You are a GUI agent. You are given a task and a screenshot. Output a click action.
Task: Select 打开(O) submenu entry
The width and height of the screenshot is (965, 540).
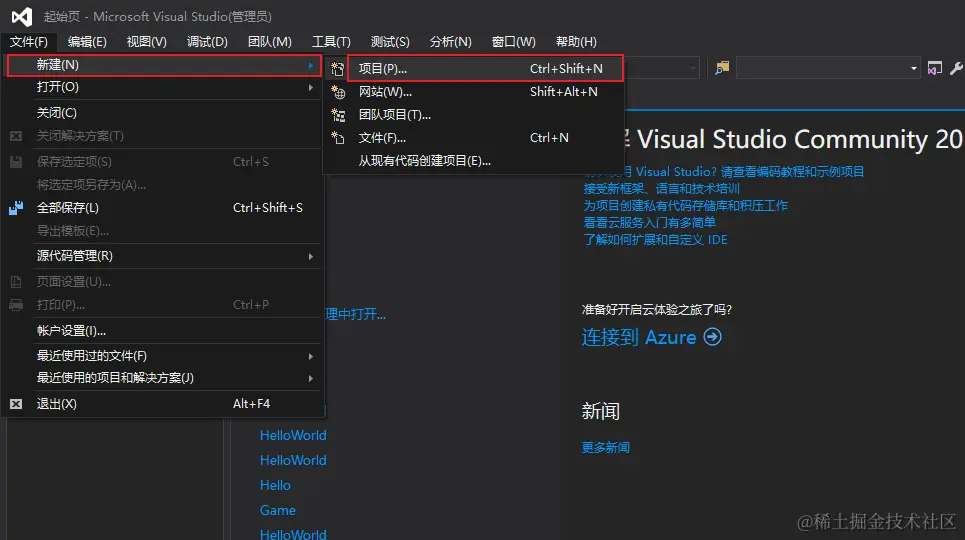pyautogui.click(x=164, y=87)
